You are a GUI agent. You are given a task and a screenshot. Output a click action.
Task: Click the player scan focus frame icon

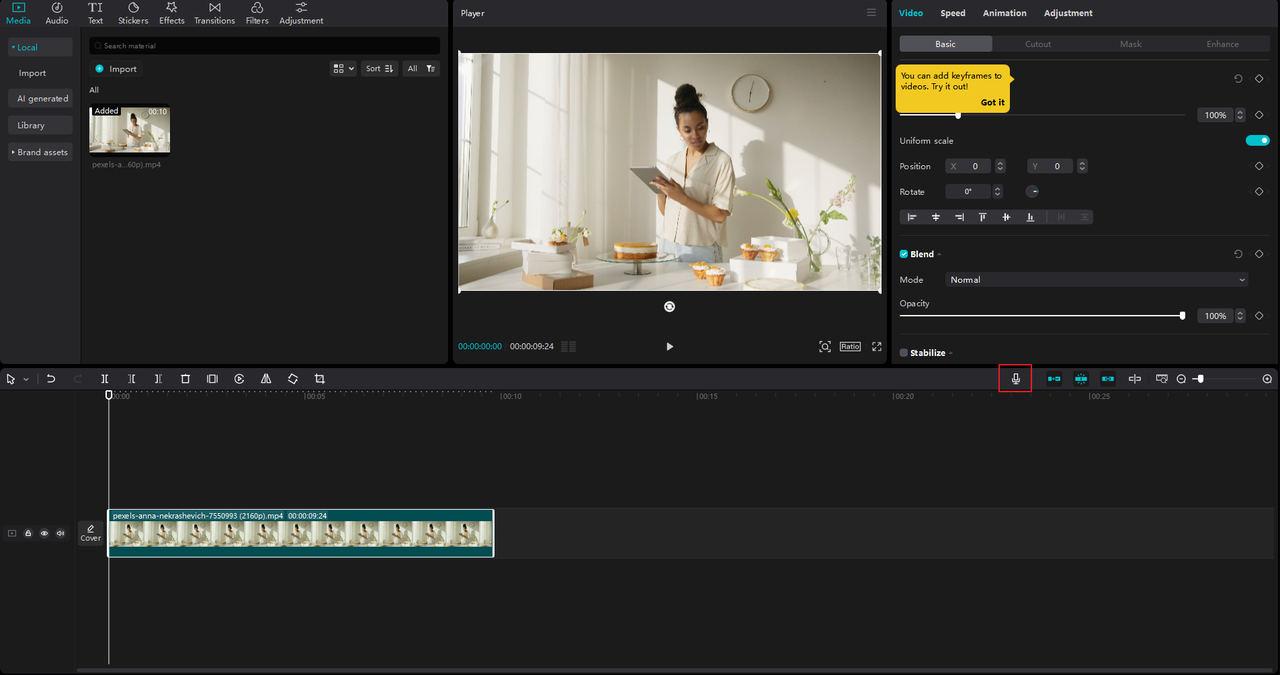(x=825, y=346)
